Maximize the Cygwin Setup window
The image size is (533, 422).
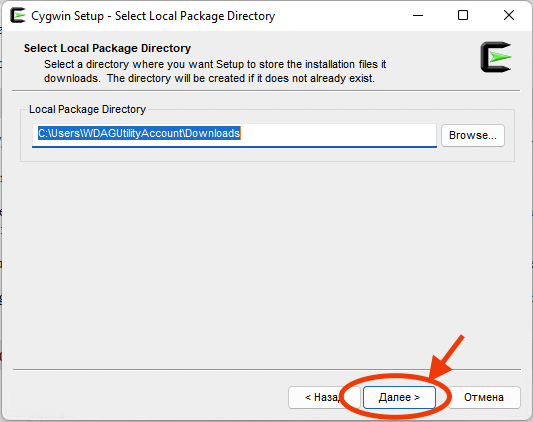click(x=463, y=15)
